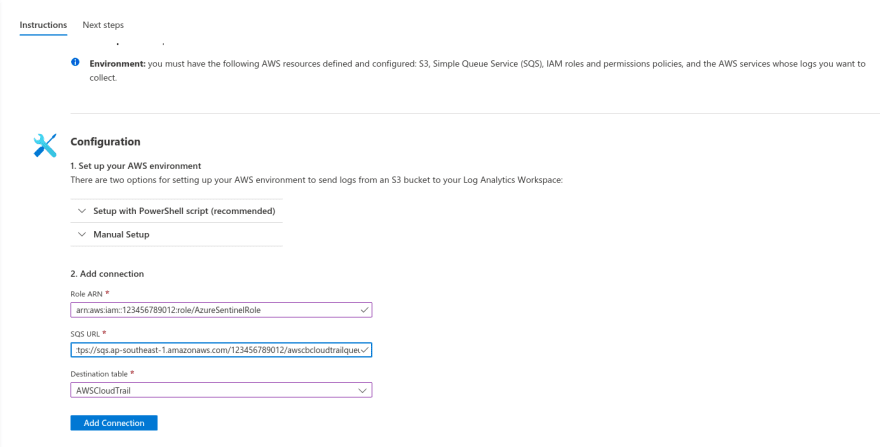Click the '2. Add connection' heading
880x447 pixels.
click(107, 274)
